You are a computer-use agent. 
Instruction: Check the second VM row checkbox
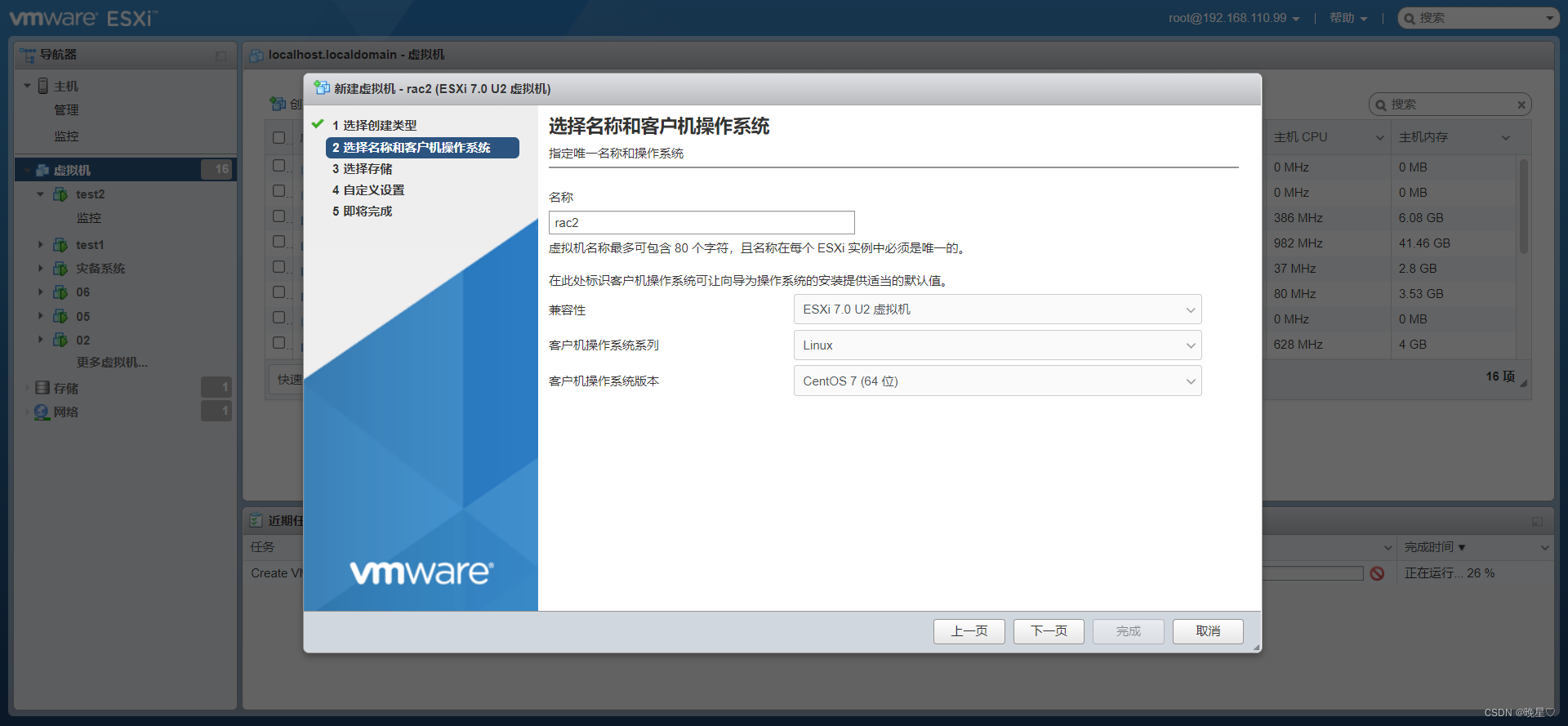(279, 191)
